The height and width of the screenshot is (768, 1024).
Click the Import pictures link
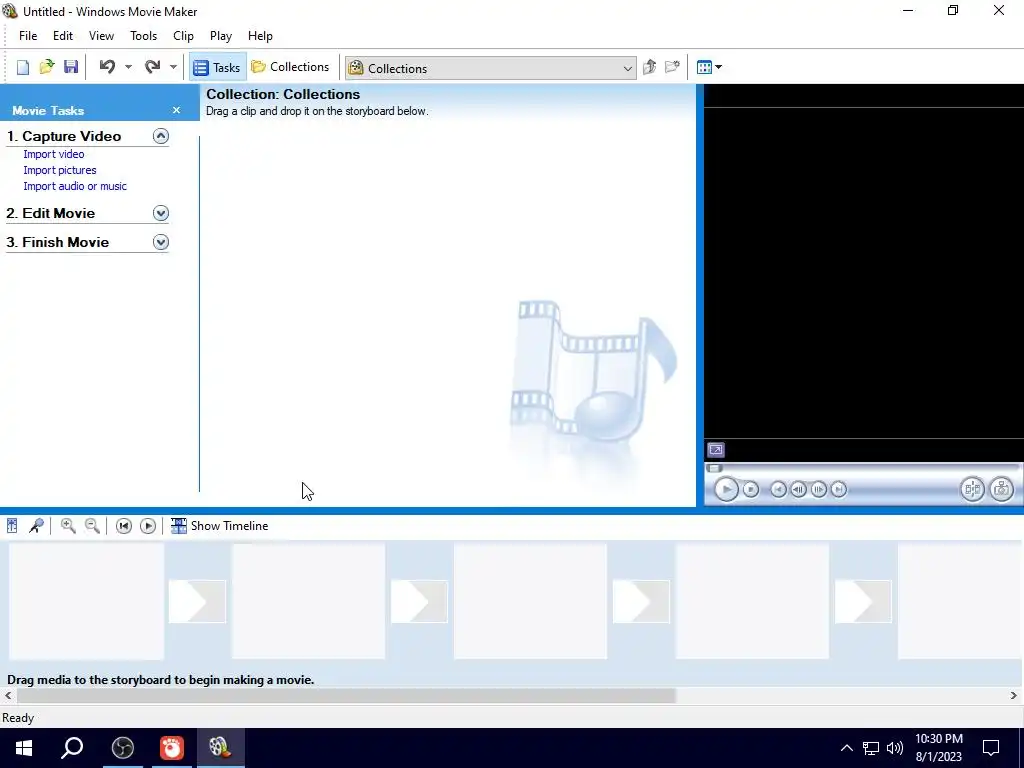[59, 170]
